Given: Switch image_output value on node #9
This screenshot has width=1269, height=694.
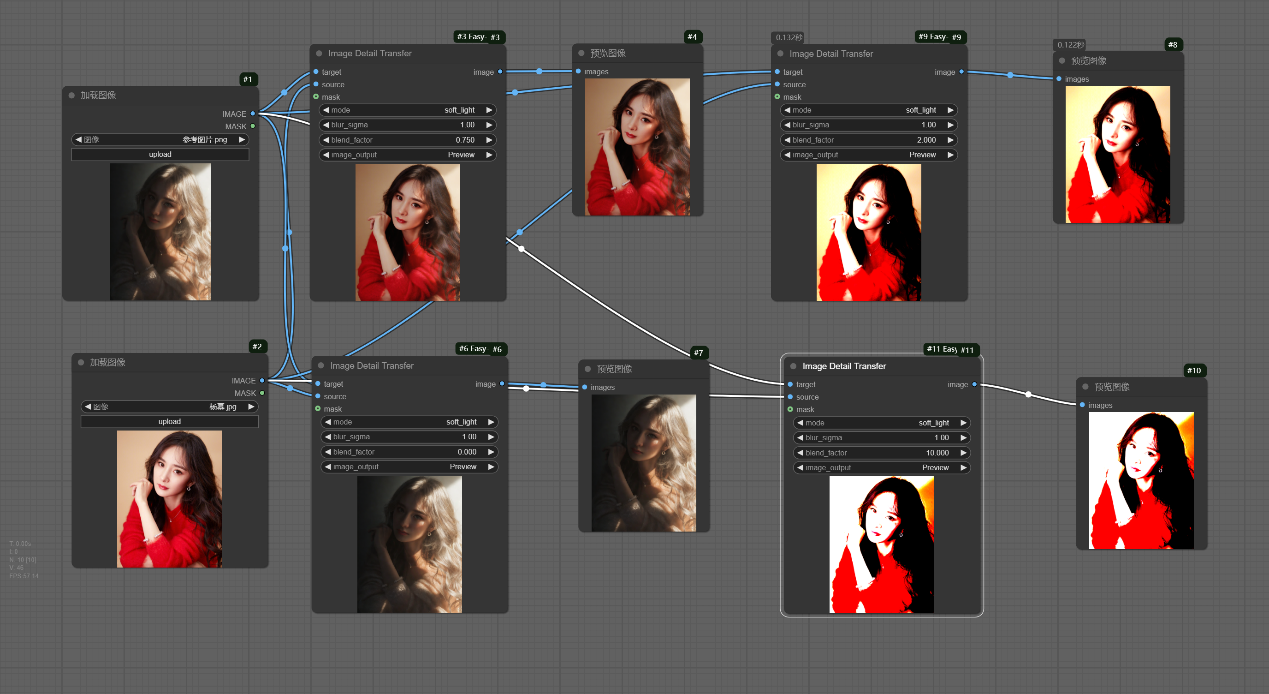Looking at the screenshot, I should click(867, 155).
